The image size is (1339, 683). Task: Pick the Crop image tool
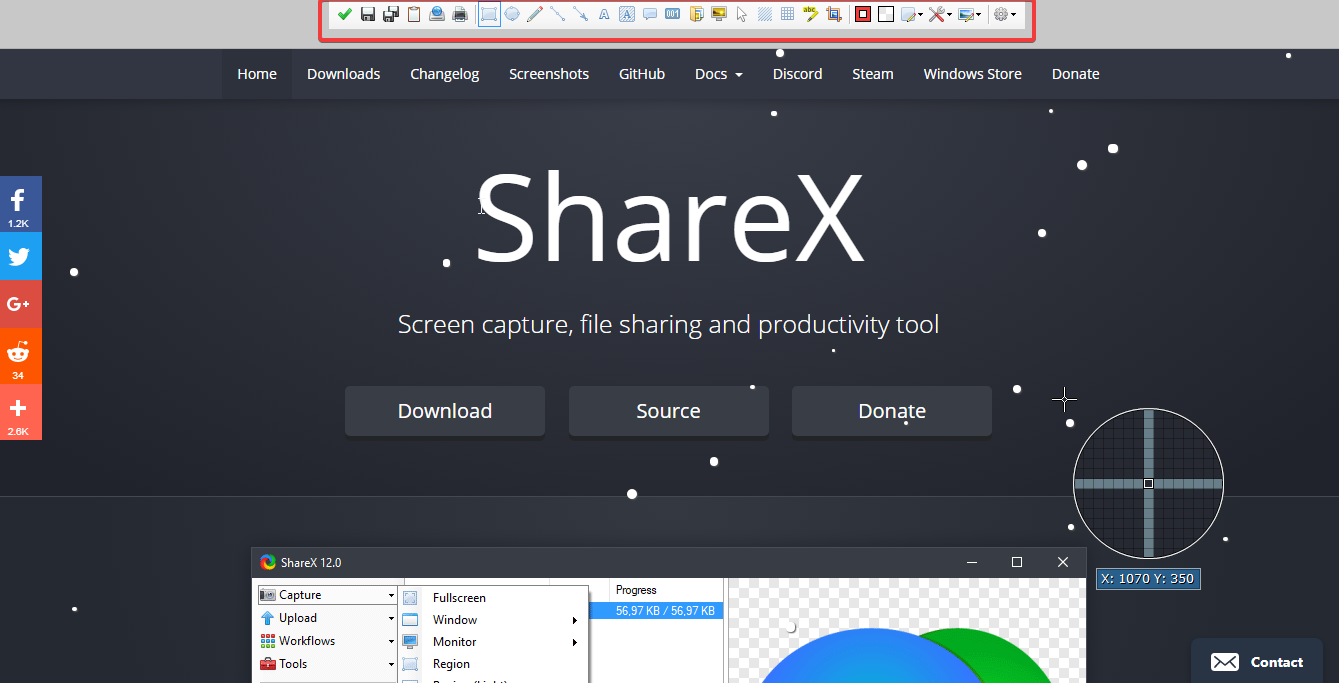tap(833, 14)
